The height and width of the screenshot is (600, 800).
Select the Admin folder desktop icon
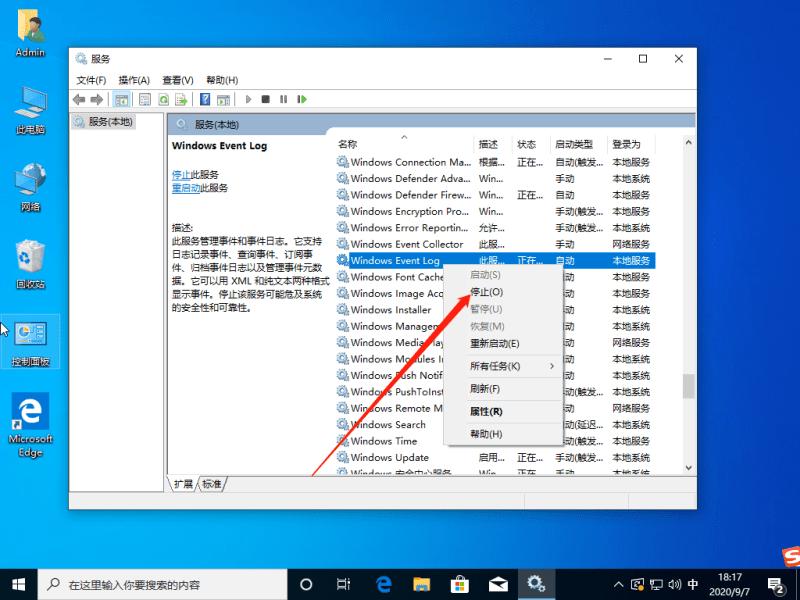point(30,33)
